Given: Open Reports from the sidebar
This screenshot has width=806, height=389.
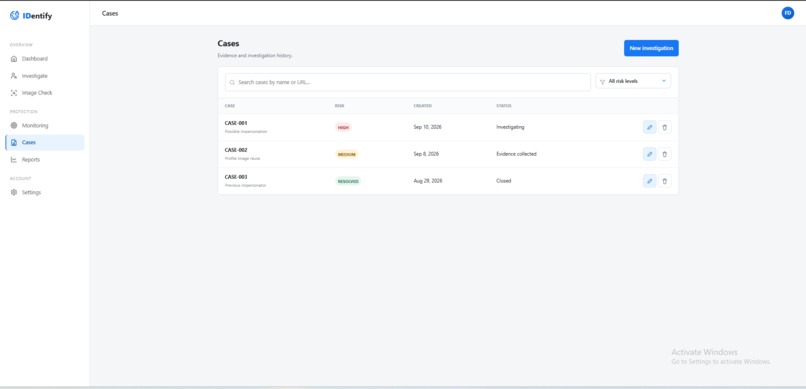Looking at the screenshot, I should pyautogui.click(x=45, y=159).
